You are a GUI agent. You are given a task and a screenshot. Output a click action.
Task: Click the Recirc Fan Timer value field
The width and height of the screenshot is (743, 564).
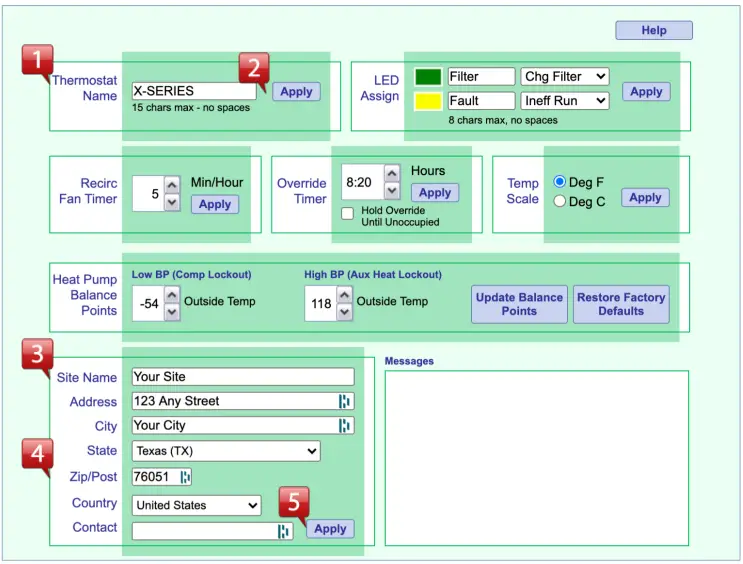pyautogui.click(x=148, y=193)
